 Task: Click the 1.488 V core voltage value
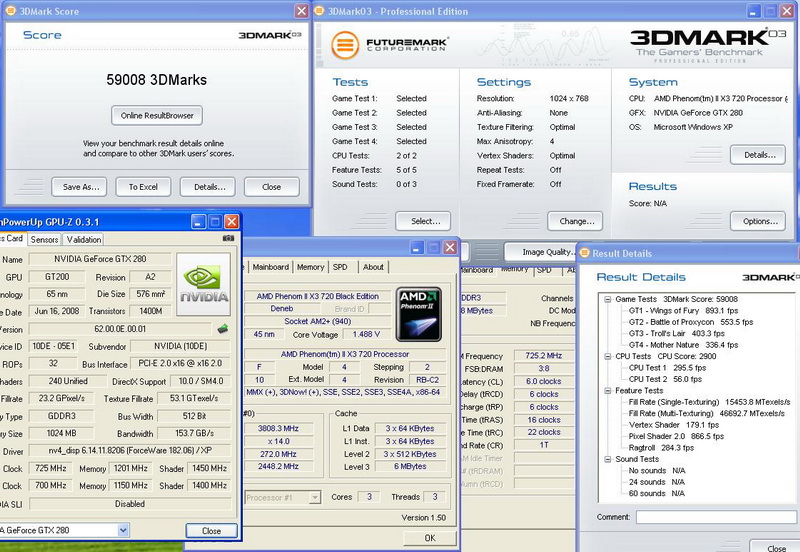point(366,334)
